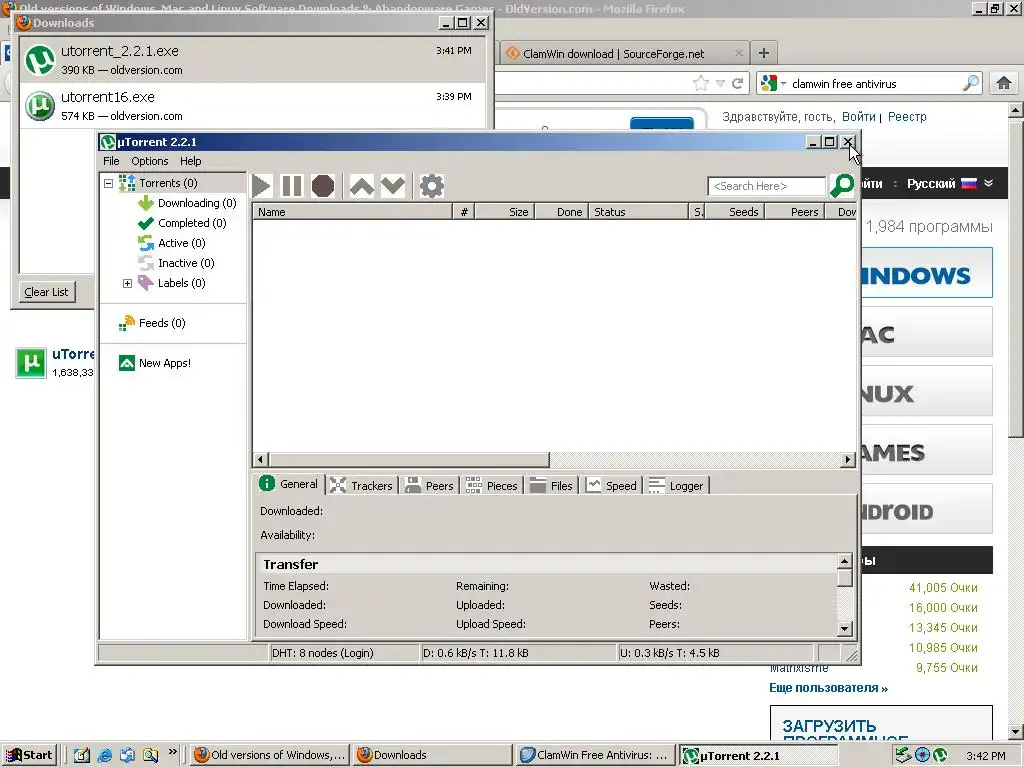Image resolution: width=1024 pixels, height=768 pixels.
Task: Click the green search magnifier in uTorrent
Action: coord(842,185)
